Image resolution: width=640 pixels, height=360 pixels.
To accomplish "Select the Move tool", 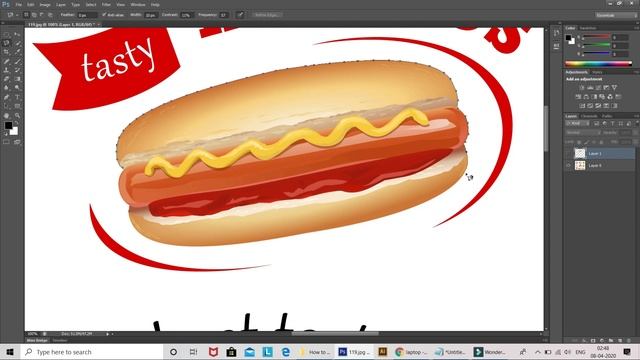I will [x=17, y=34].
